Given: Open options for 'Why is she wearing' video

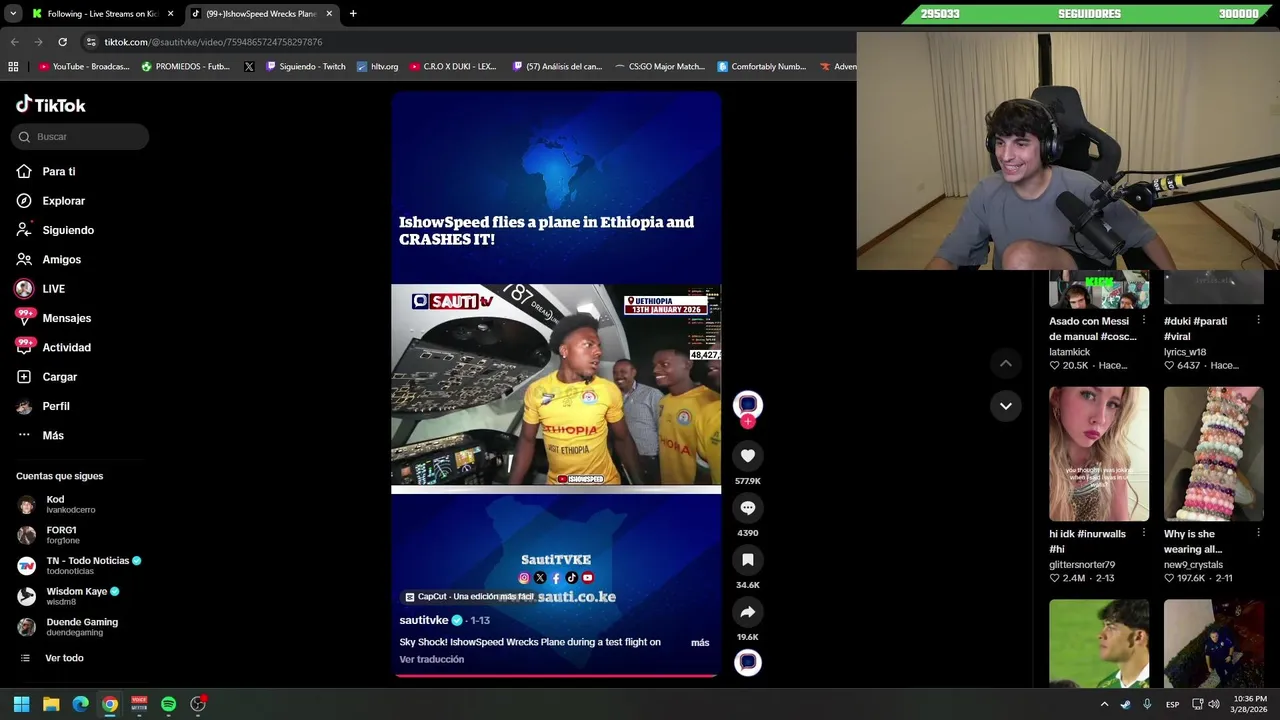Looking at the screenshot, I should click(x=1258, y=534).
